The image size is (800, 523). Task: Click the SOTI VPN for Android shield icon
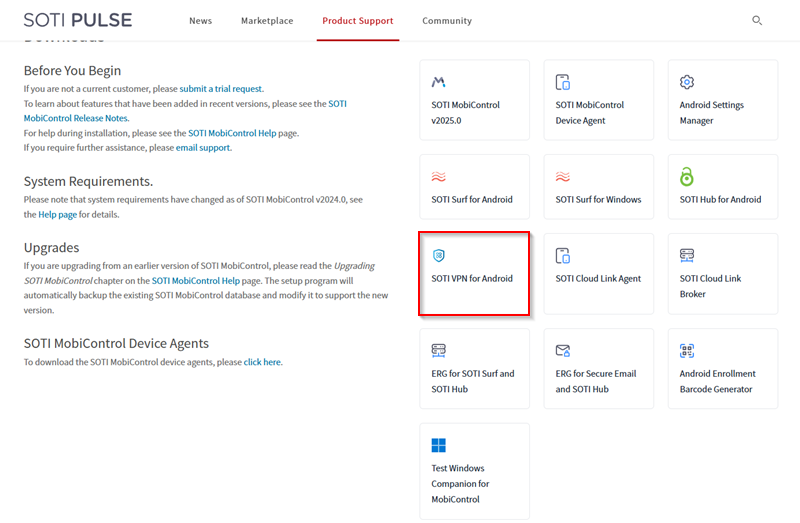(438, 256)
